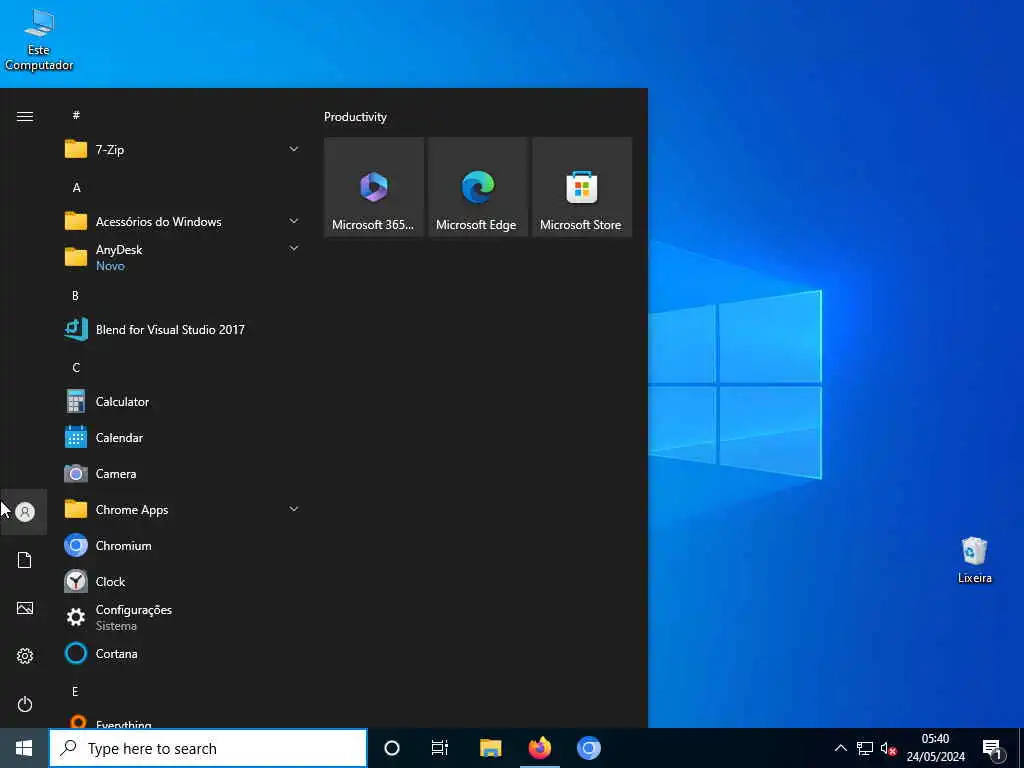Show hidden tray icons chevron
The image size is (1024, 768).
pyautogui.click(x=841, y=748)
